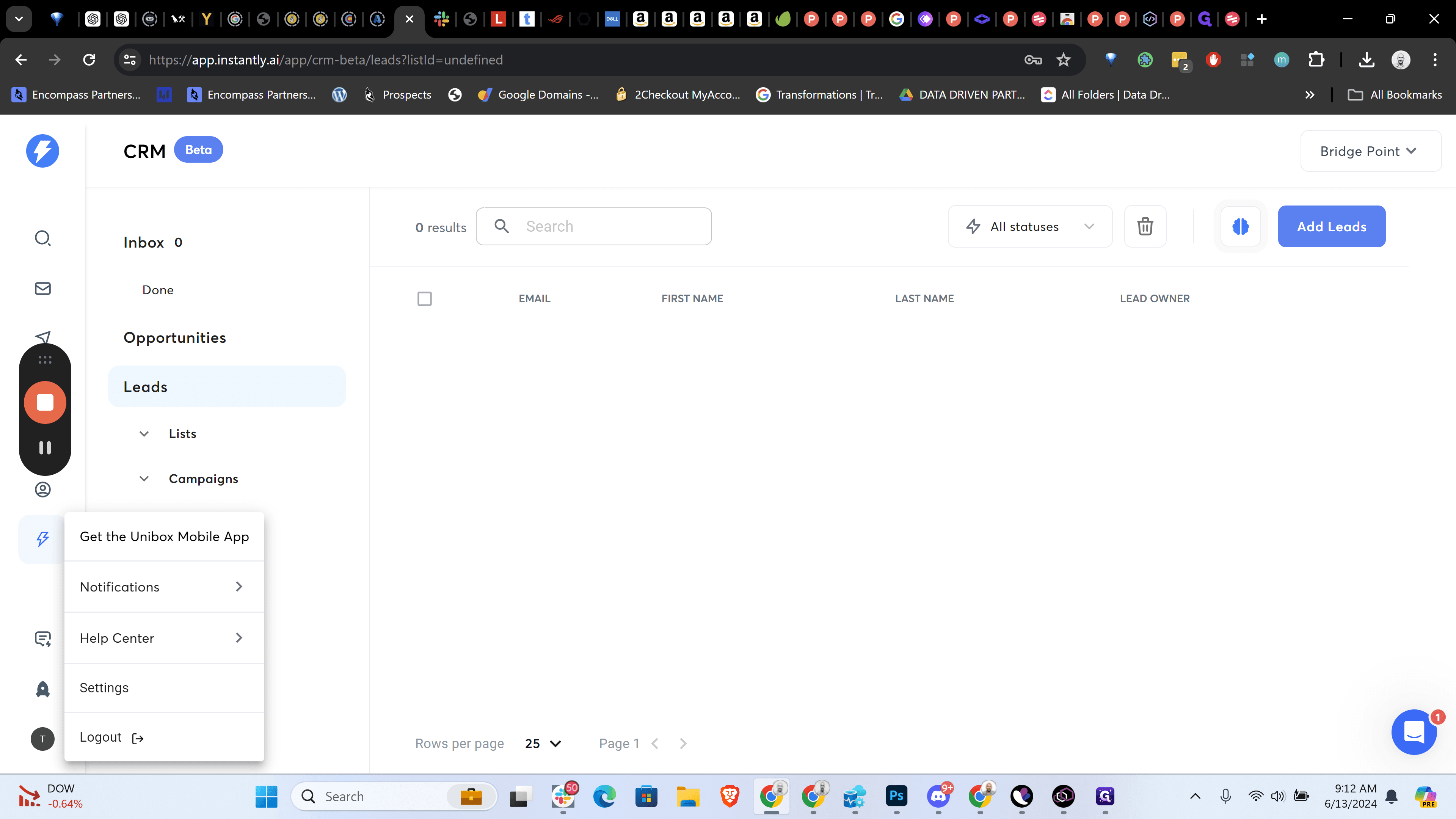This screenshot has width=1456, height=819.
Task: Open the search magnifier in left sidebar
Action: (x=43, y=238)
